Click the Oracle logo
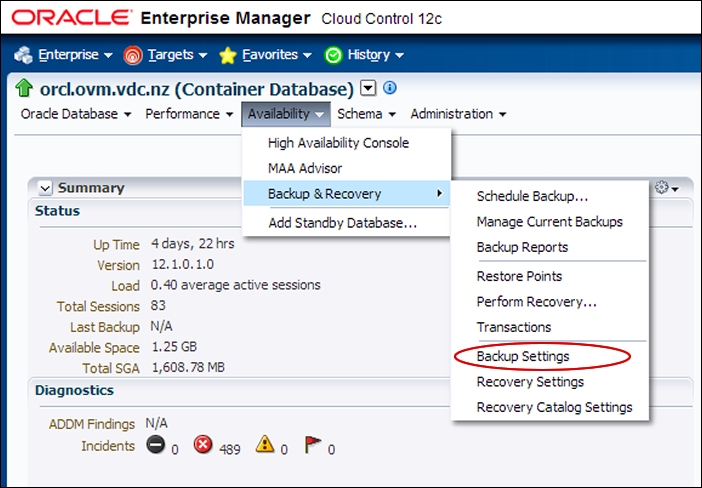This screenshot has height=488, width=702. (x=72, y=18)
